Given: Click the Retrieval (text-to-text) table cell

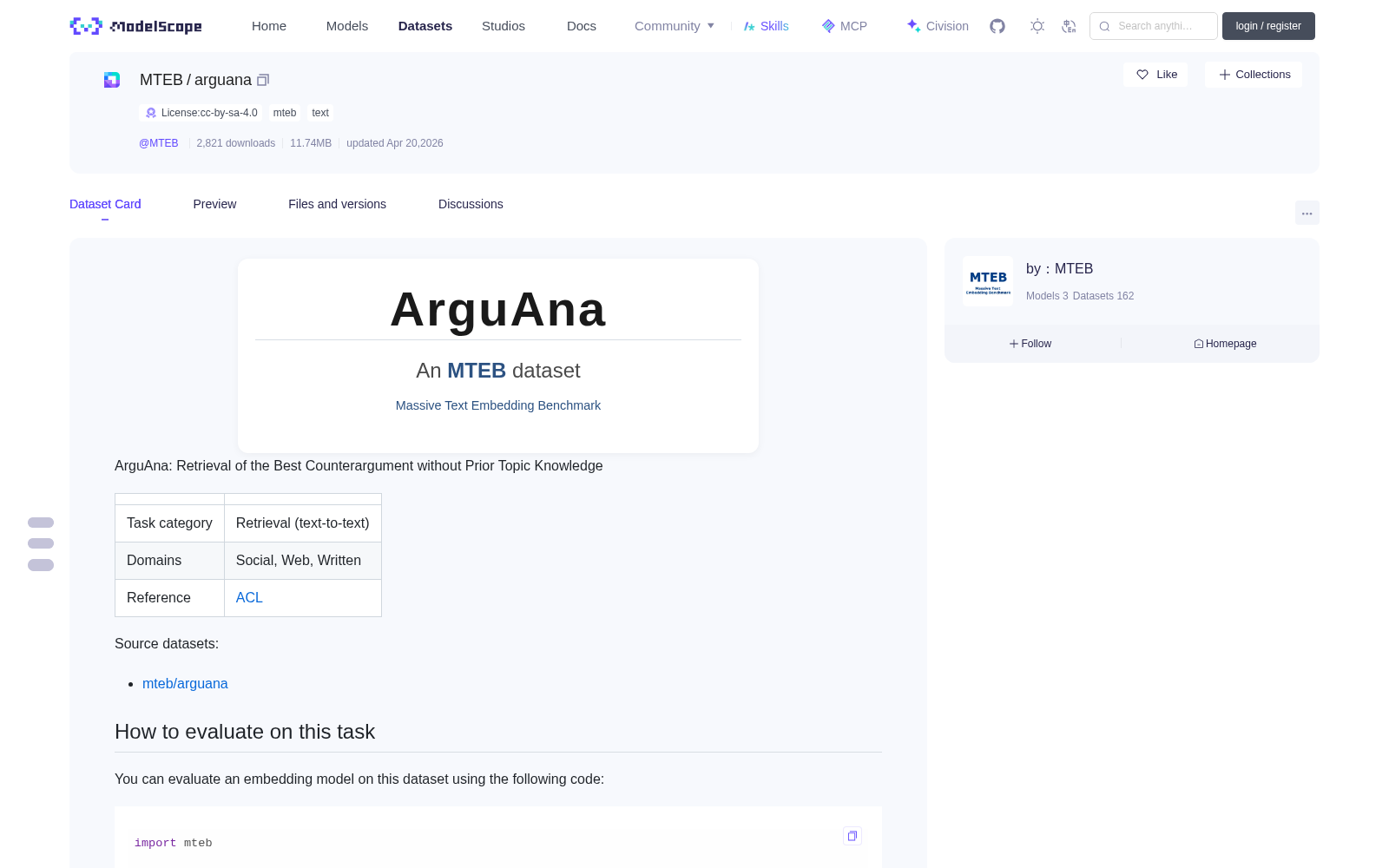Looking at the screenshot, I should coord(303,523).
